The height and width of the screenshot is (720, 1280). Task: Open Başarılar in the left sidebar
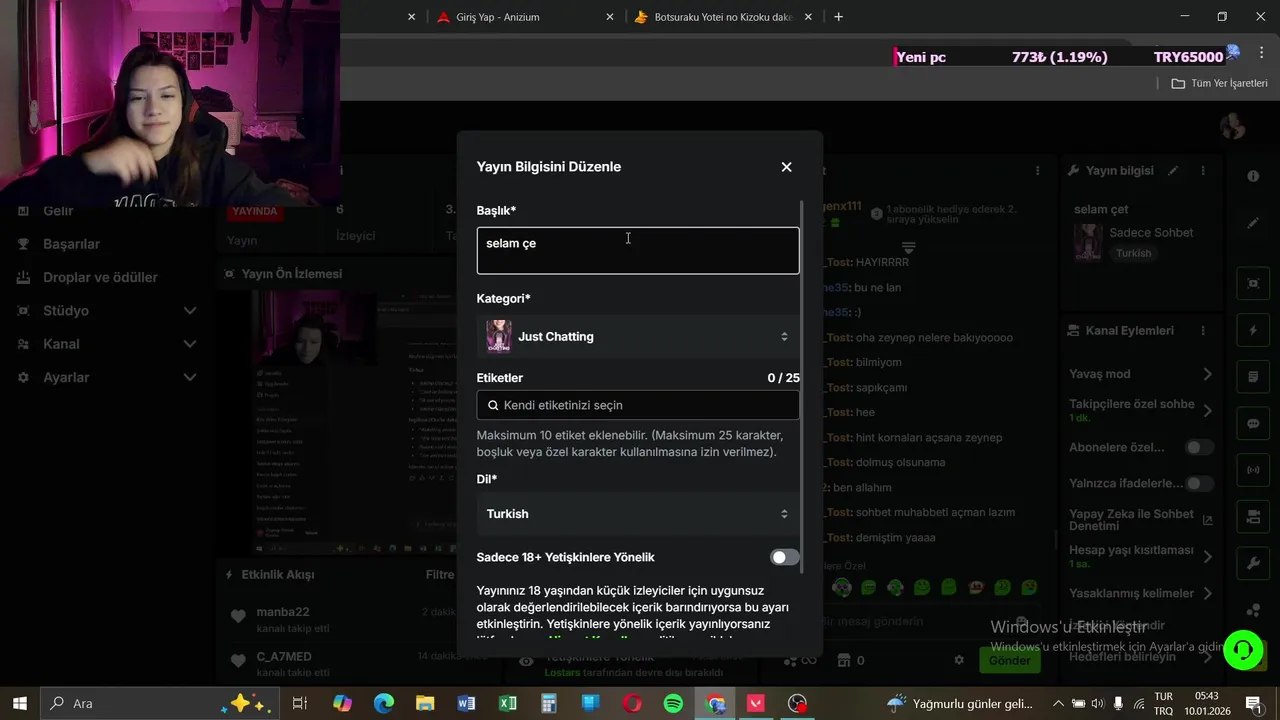pyautogui.click(x=71, y=244)
